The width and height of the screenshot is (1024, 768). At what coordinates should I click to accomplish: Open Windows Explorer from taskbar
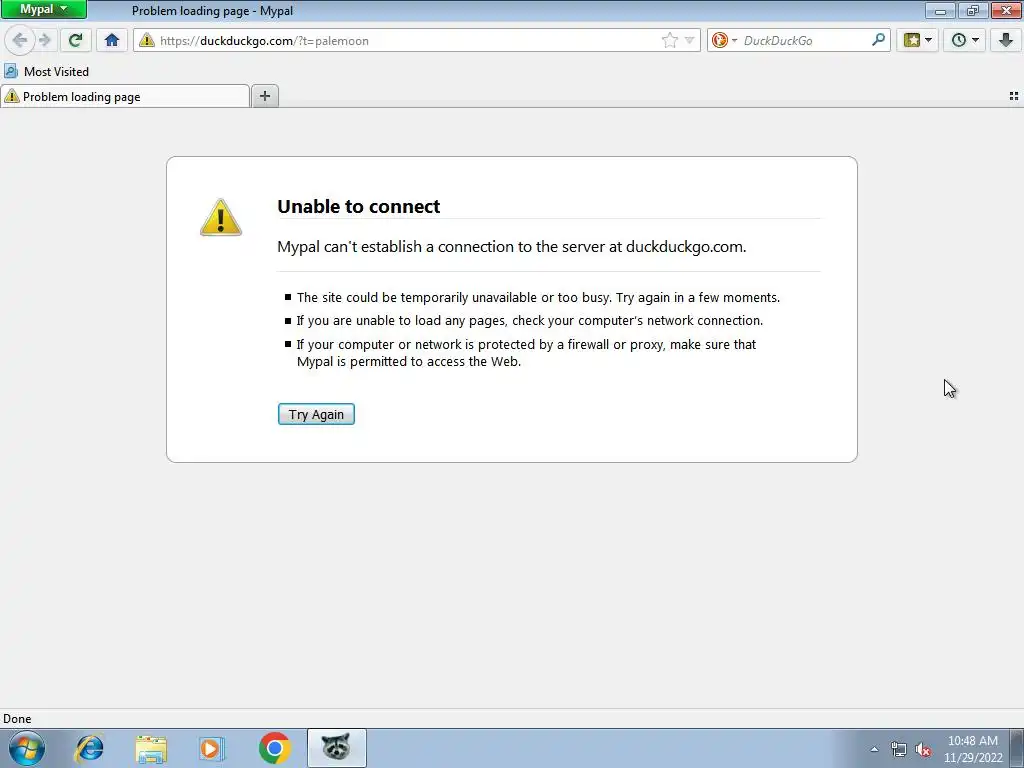click(151, 748)
